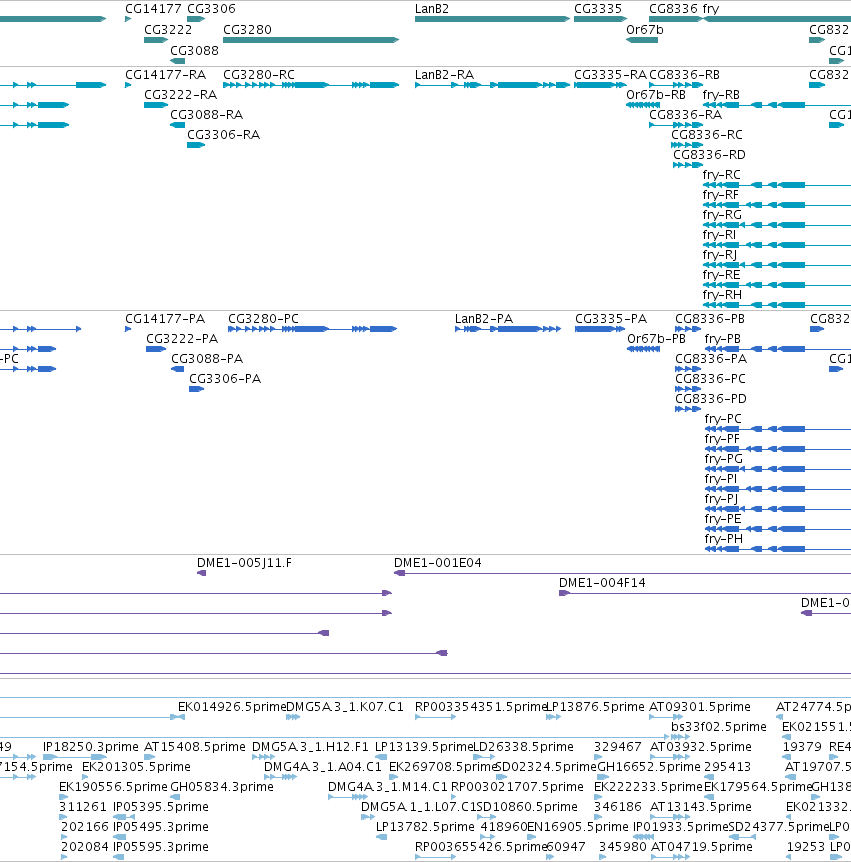This screenshot has height=862, width=851.
Task: Select the LanB2-RA transcript label
Action: tap(444, 75)
